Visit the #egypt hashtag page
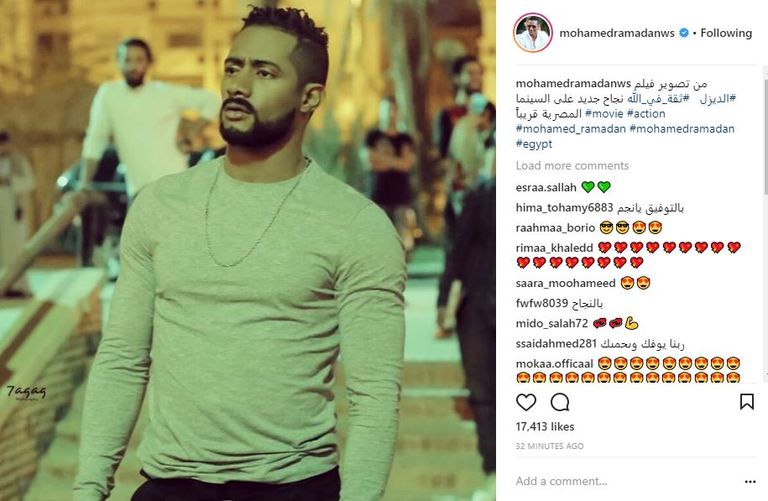This screenshot has width=768, height=501. 534,144
